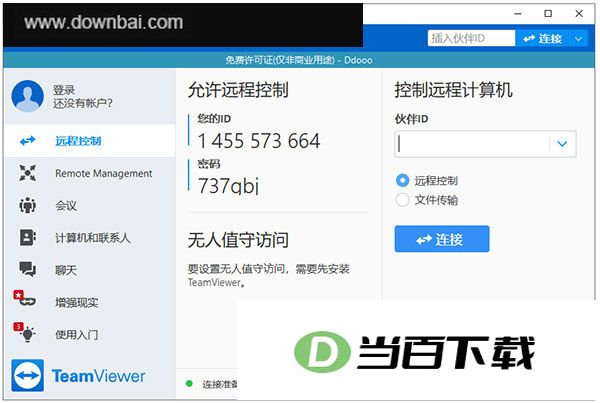Expand the 伙伴ID dropdown arrow

[562, 144]
